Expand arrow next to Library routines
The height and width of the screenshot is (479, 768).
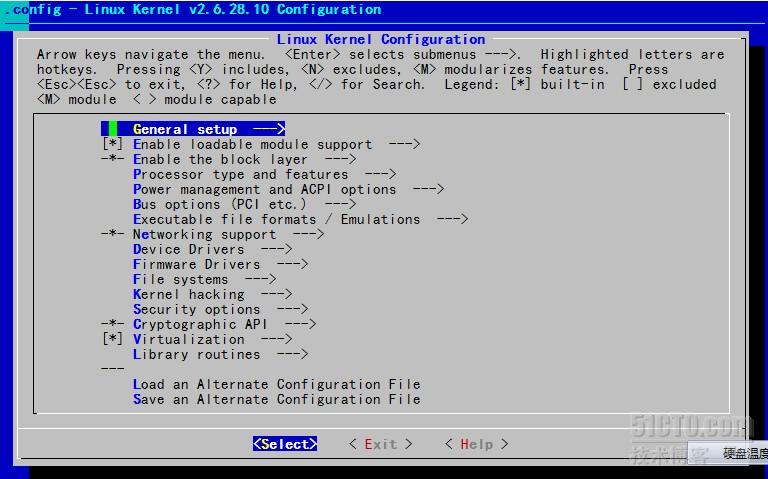(x=292, y=355)
